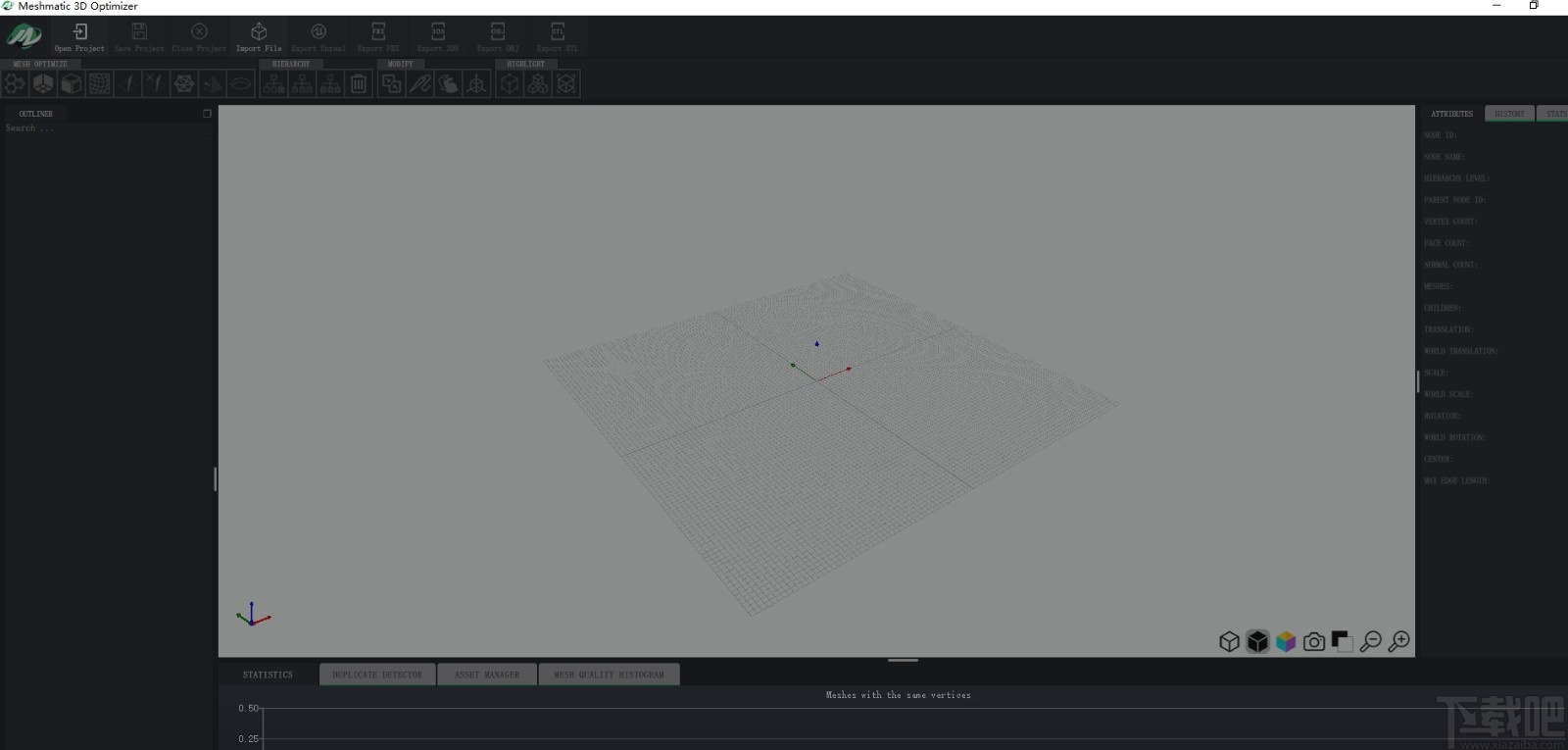Zoom in with plus magnifier

(x=1399, y=641)
